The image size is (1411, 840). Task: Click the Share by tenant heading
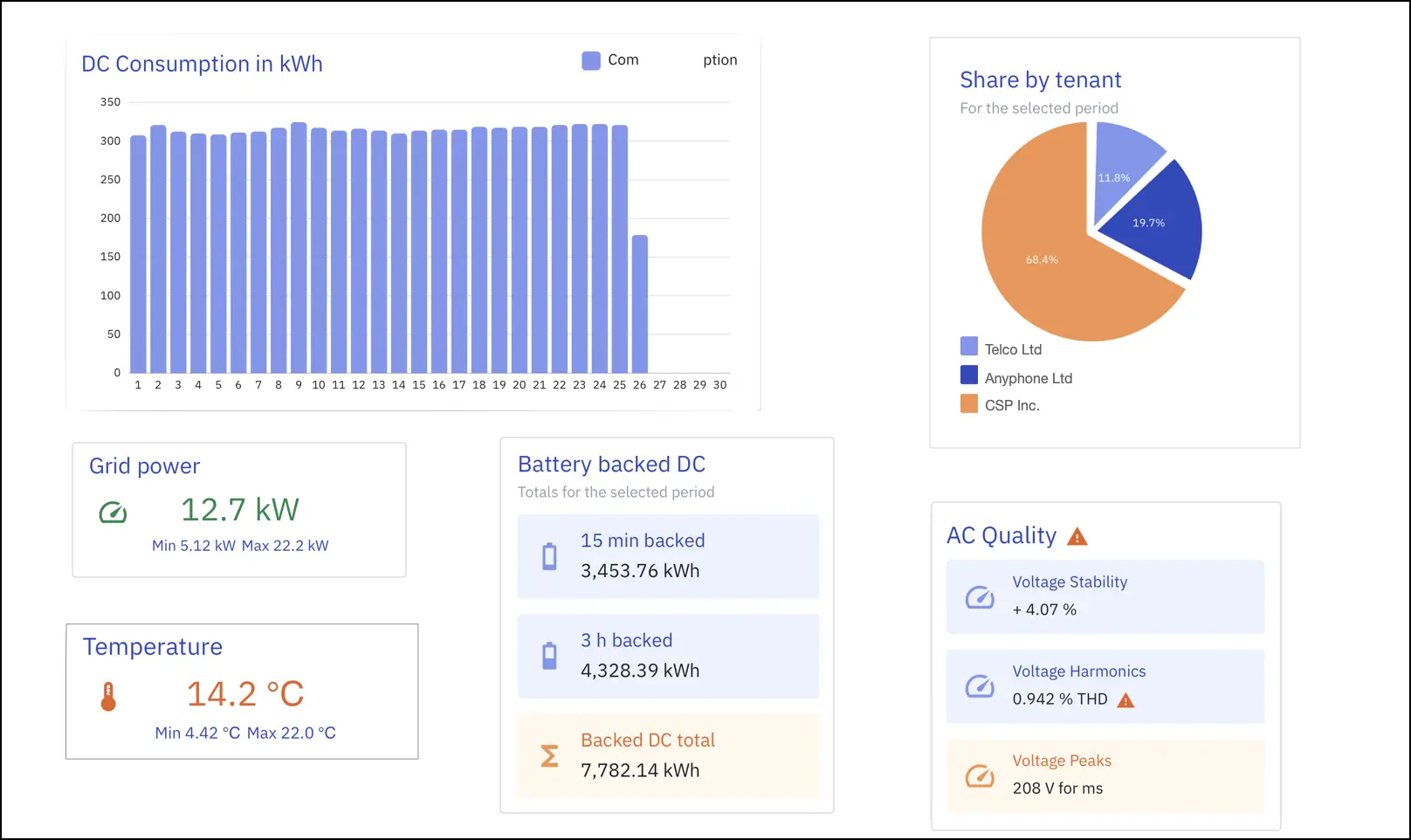(1040, 80)
